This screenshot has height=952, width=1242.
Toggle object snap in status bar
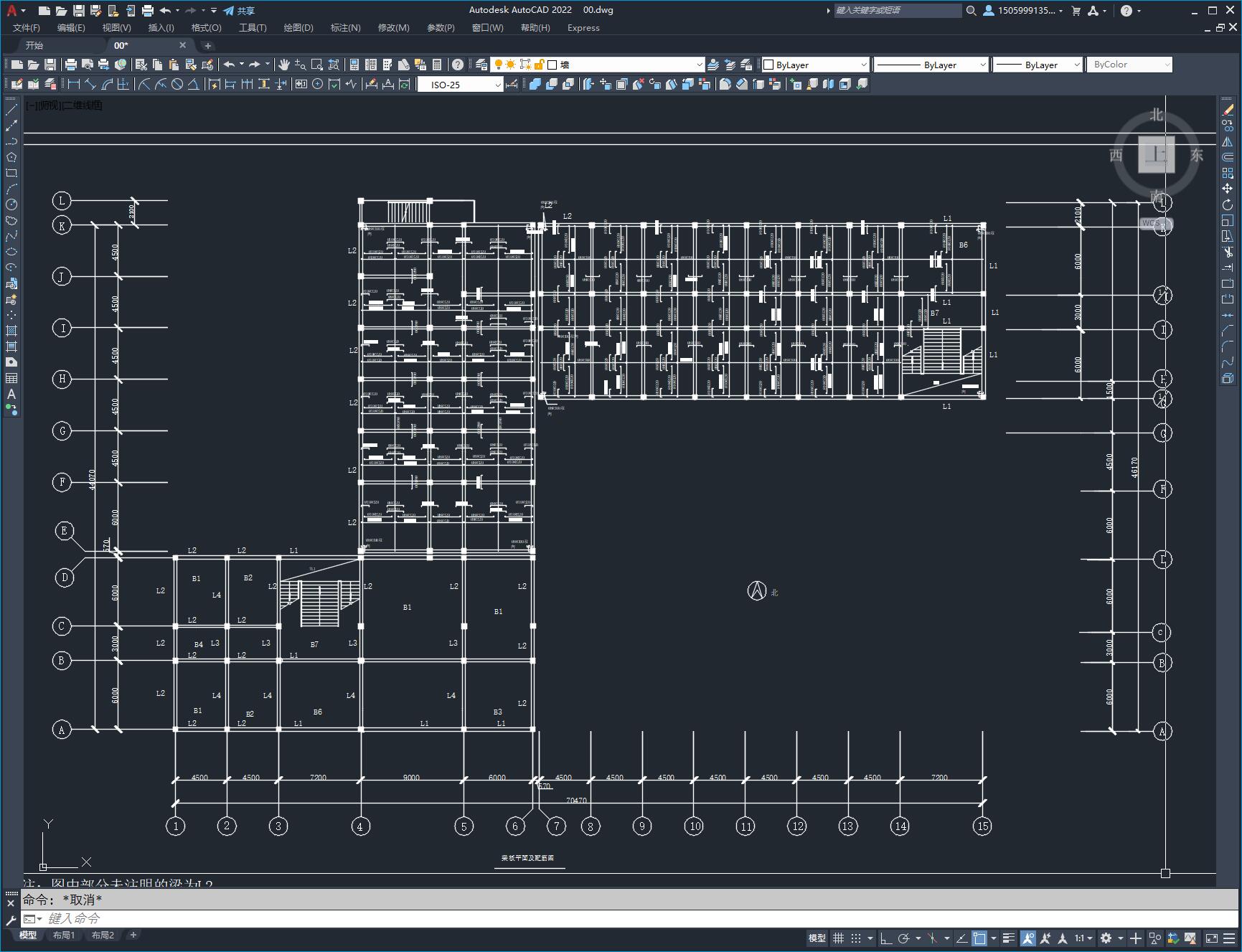[979, 938]
